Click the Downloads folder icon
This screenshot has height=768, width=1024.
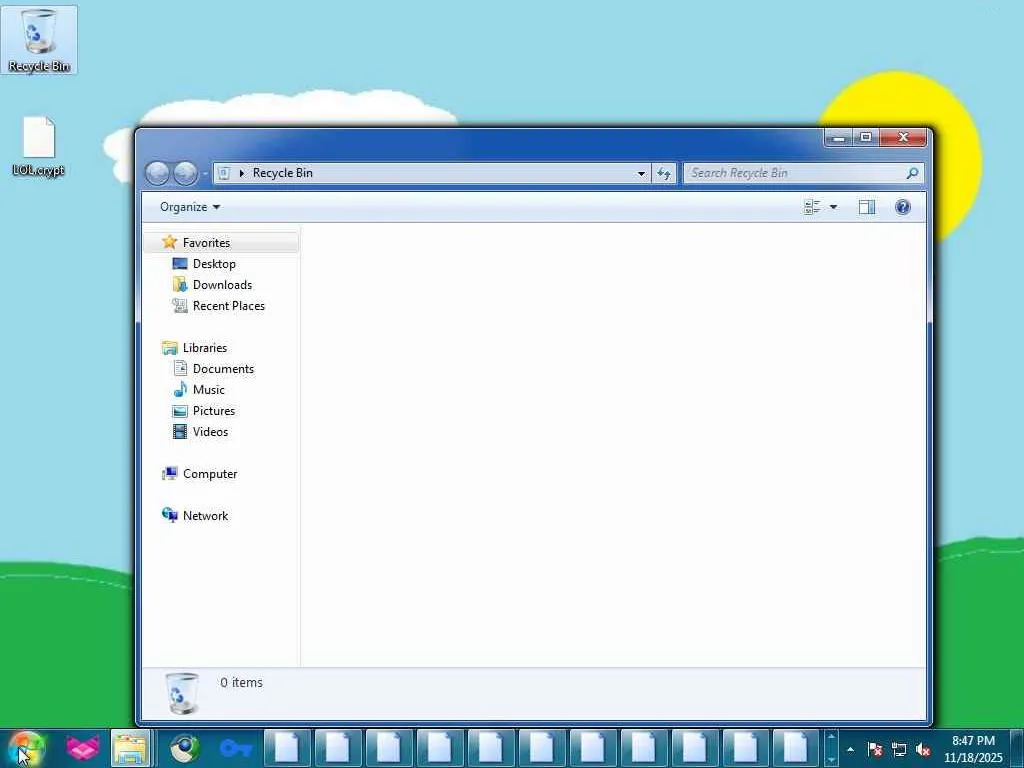tap(180, 285)
